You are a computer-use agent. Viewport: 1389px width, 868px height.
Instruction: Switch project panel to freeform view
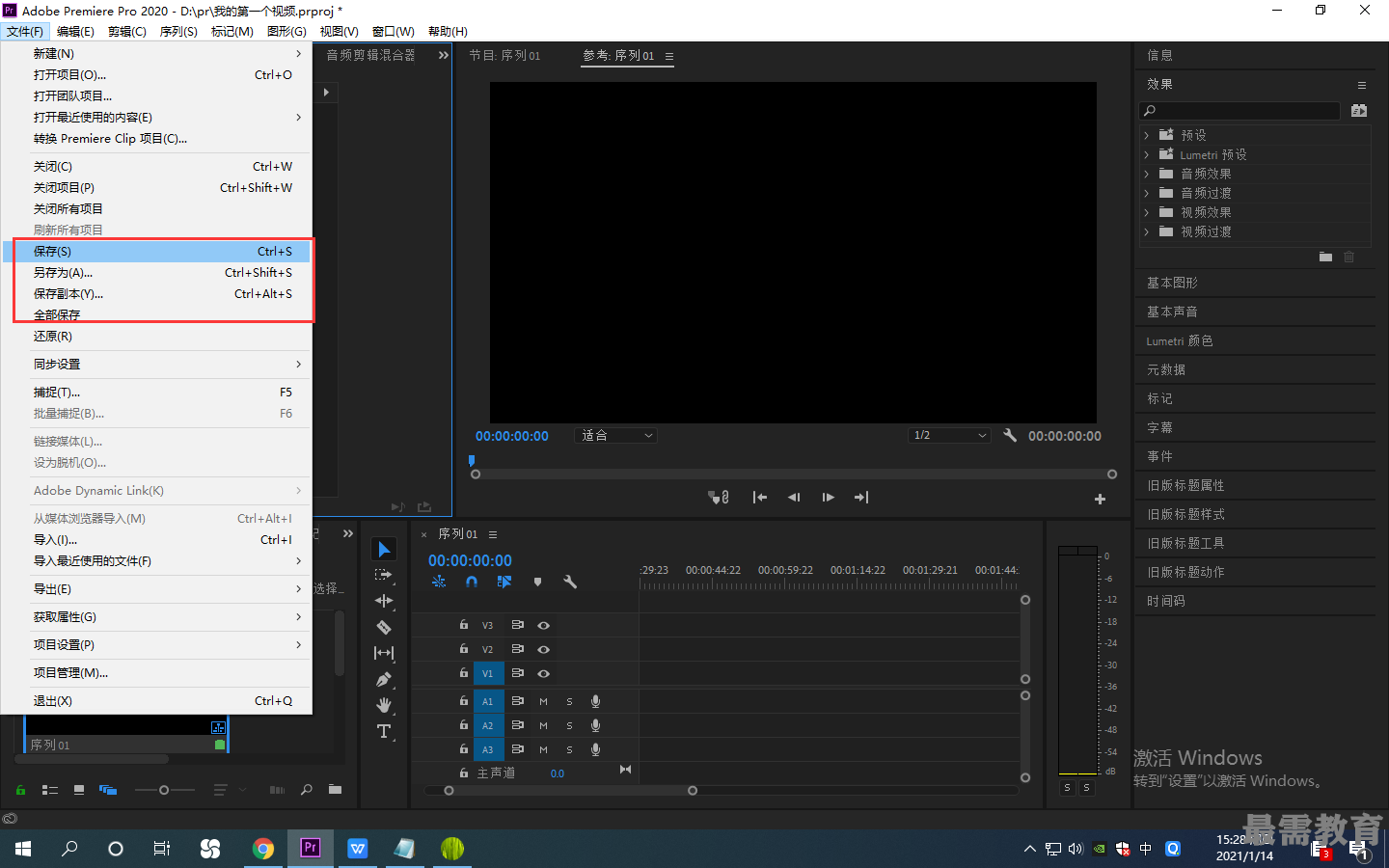[x=108, y=790]
